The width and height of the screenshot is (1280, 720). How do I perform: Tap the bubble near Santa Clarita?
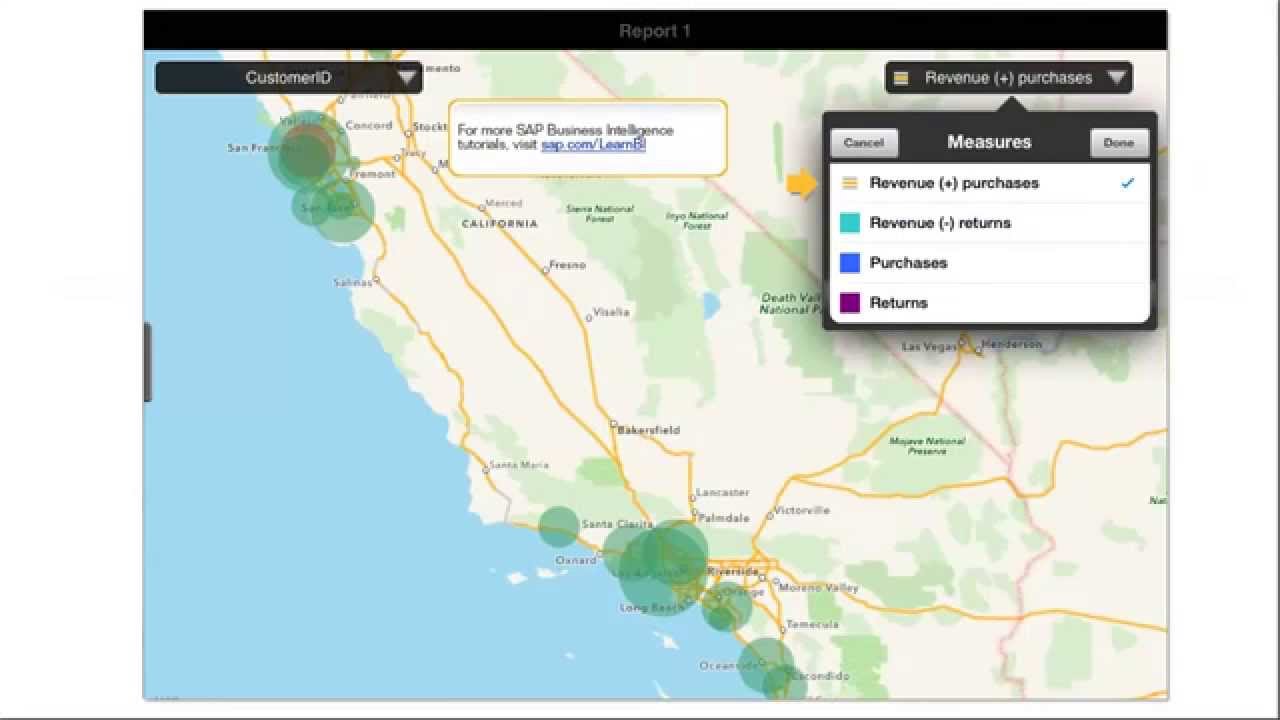click(x=559, y=527)
